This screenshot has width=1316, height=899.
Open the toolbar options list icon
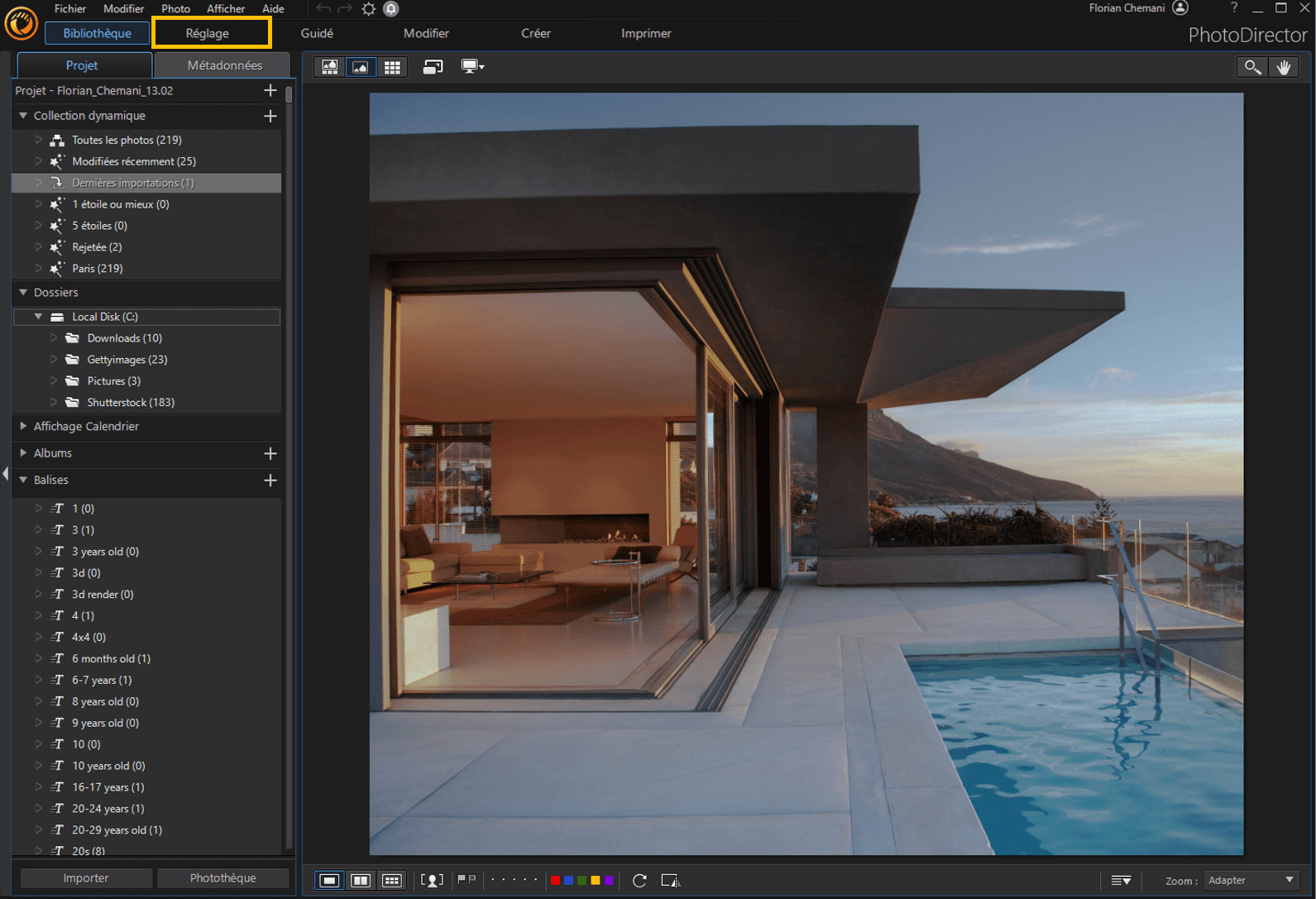click(1121, 880)
